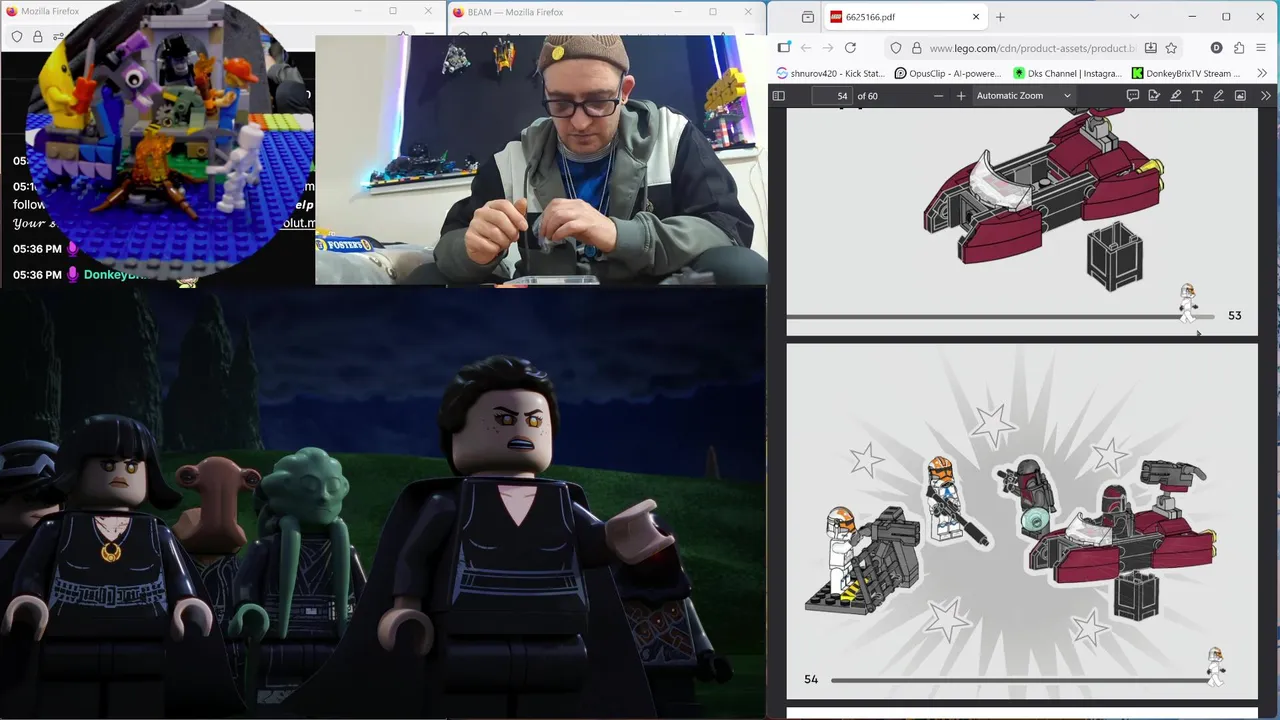Click the progress bar on page 54
This screenshot has height=720, width=1280.
click(x=1020, y=680)
